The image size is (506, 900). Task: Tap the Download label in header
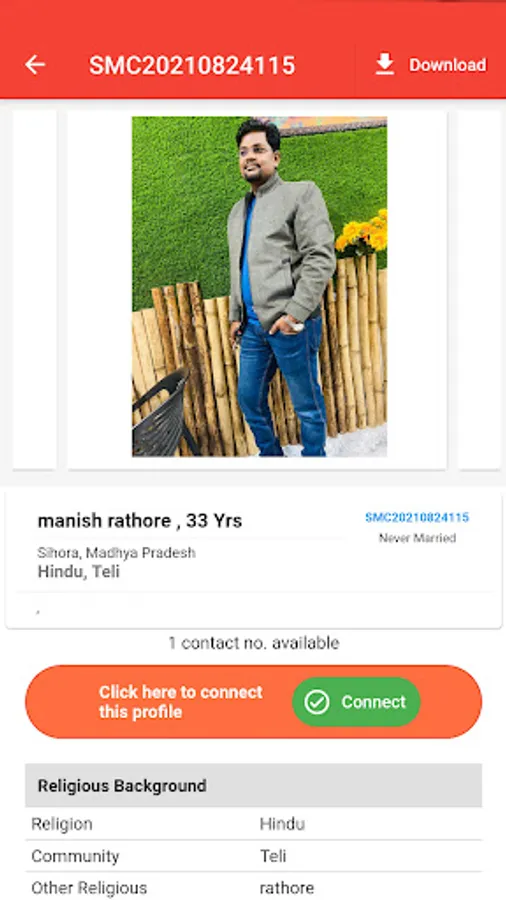tap(447, 65)
